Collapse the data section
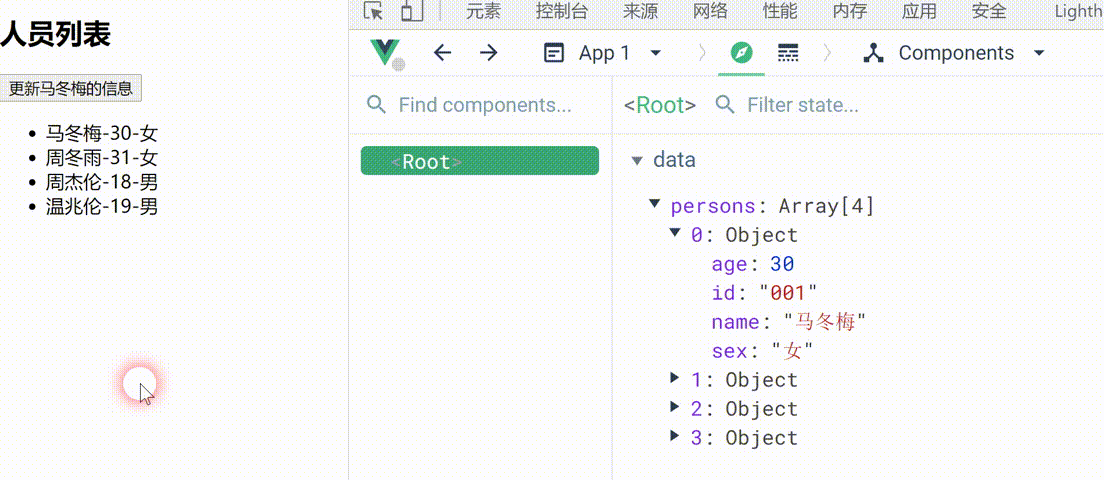 637,160
